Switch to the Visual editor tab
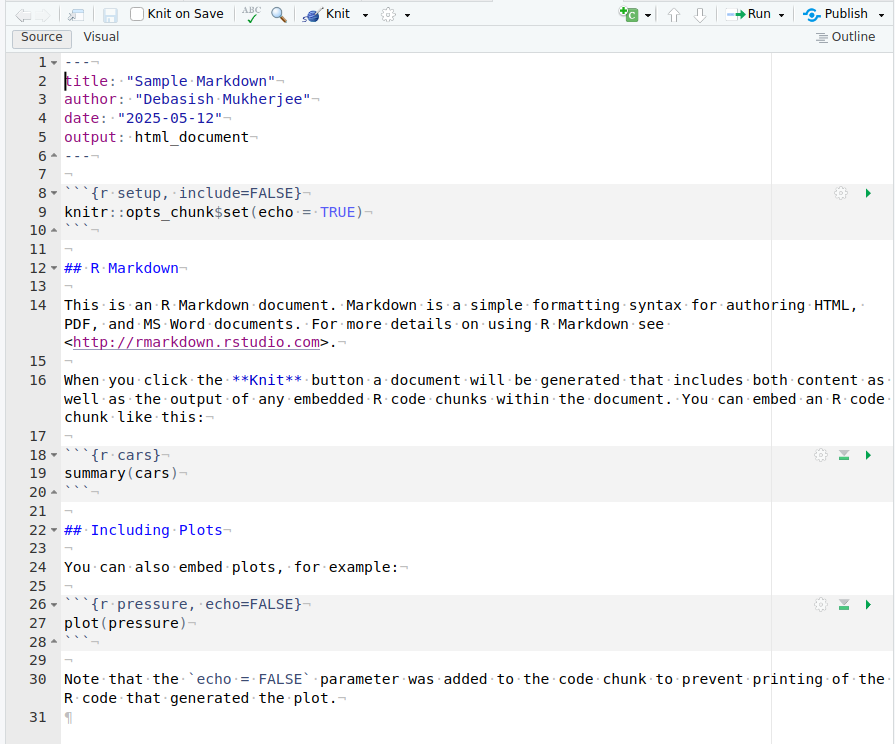The height and width of the screenshot is (744, 895). (101, 37)
